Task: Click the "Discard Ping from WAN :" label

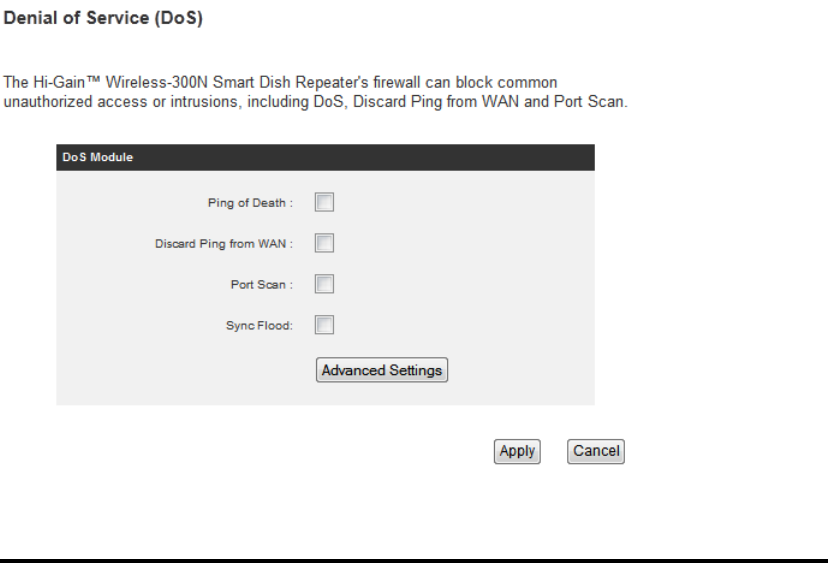Action: (x=224, y=243)
